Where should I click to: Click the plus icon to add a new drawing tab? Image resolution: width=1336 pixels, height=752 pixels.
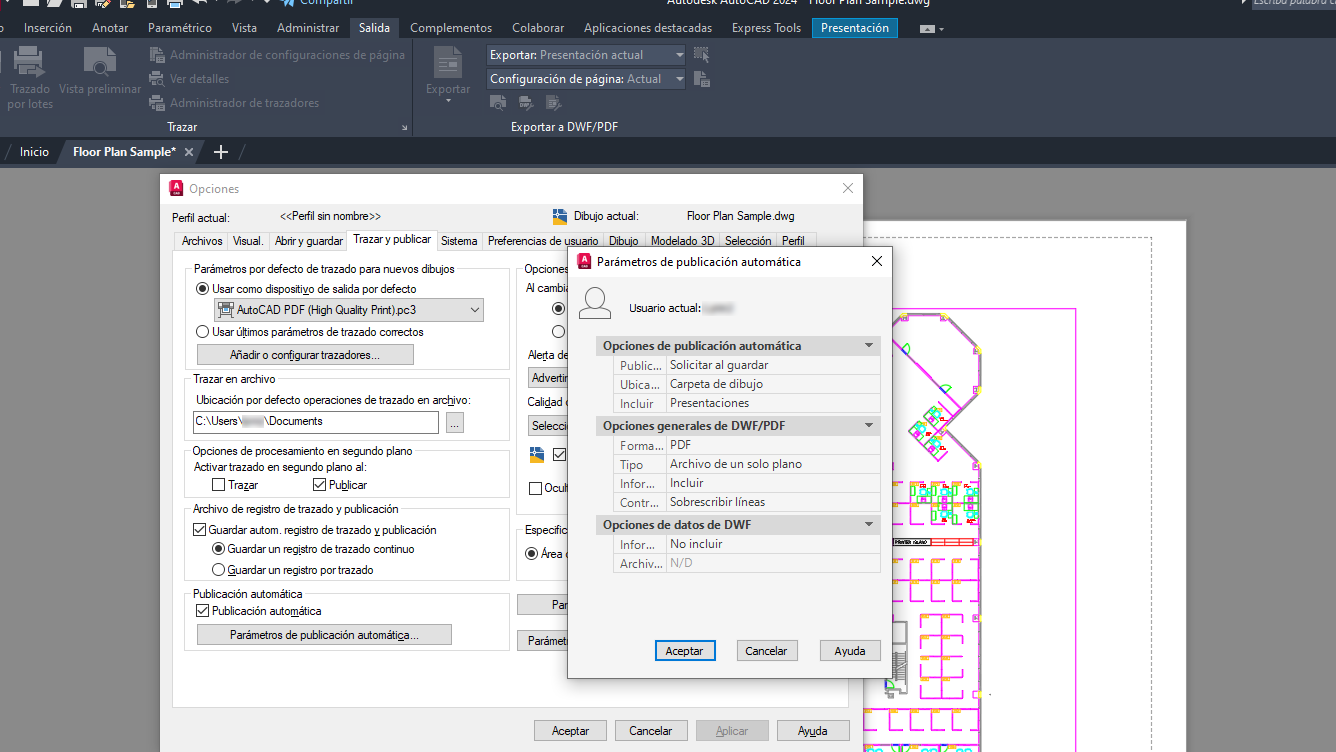[x=221, y=152]
